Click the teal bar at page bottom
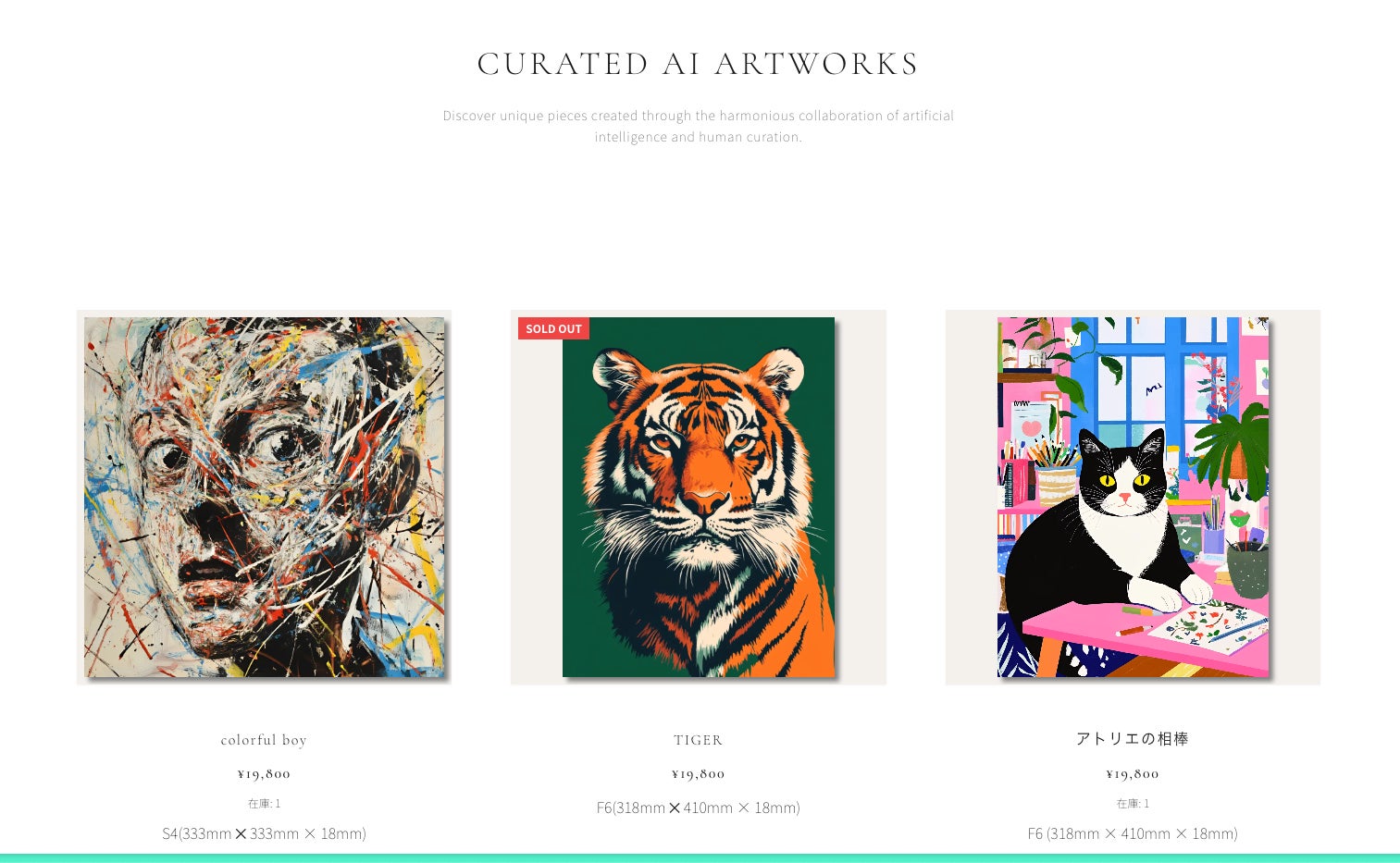The height and width of the screenshot is (863, 1400). click(700, 858)
